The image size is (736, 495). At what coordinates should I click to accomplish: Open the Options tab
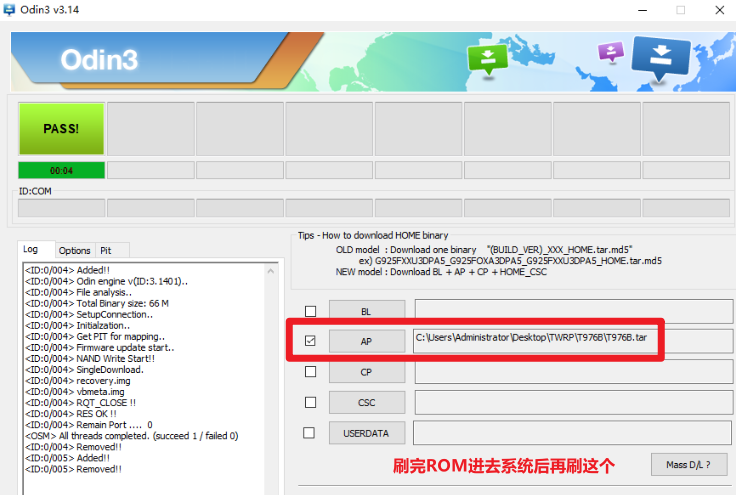(75, 251)
